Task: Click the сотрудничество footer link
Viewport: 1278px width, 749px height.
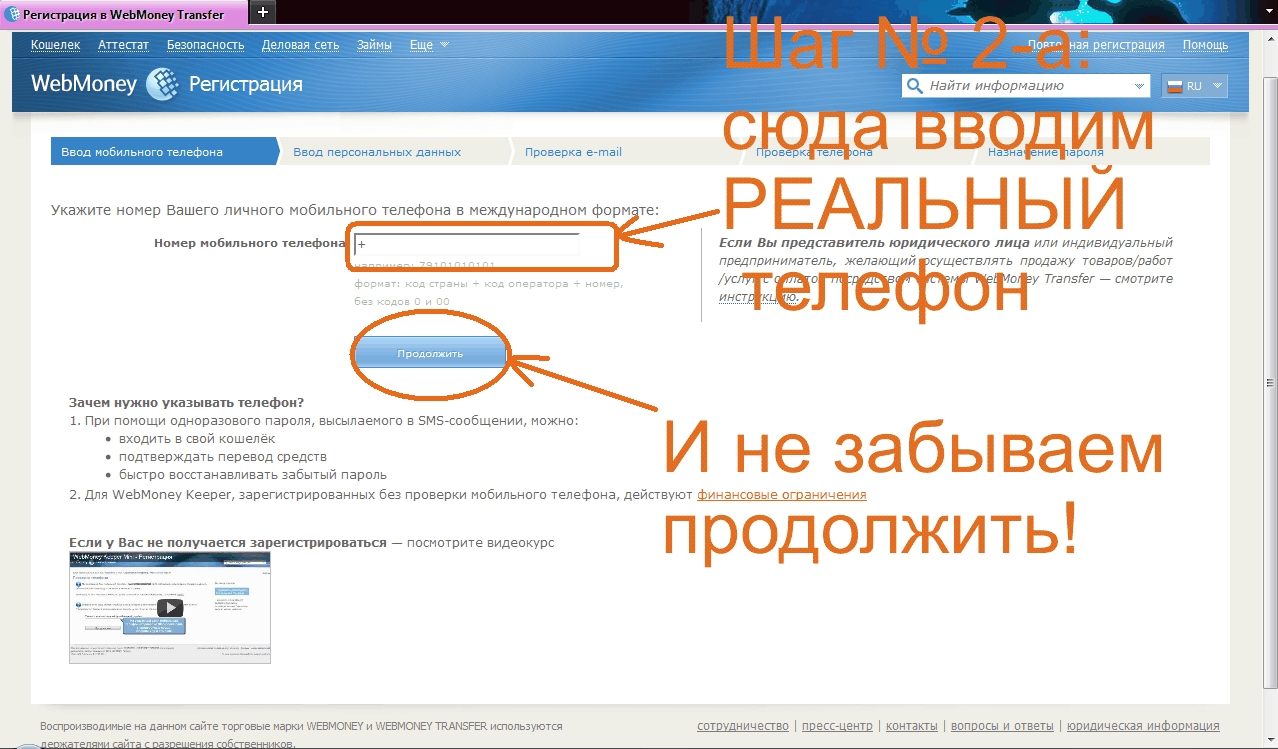Action: (743, 726)
